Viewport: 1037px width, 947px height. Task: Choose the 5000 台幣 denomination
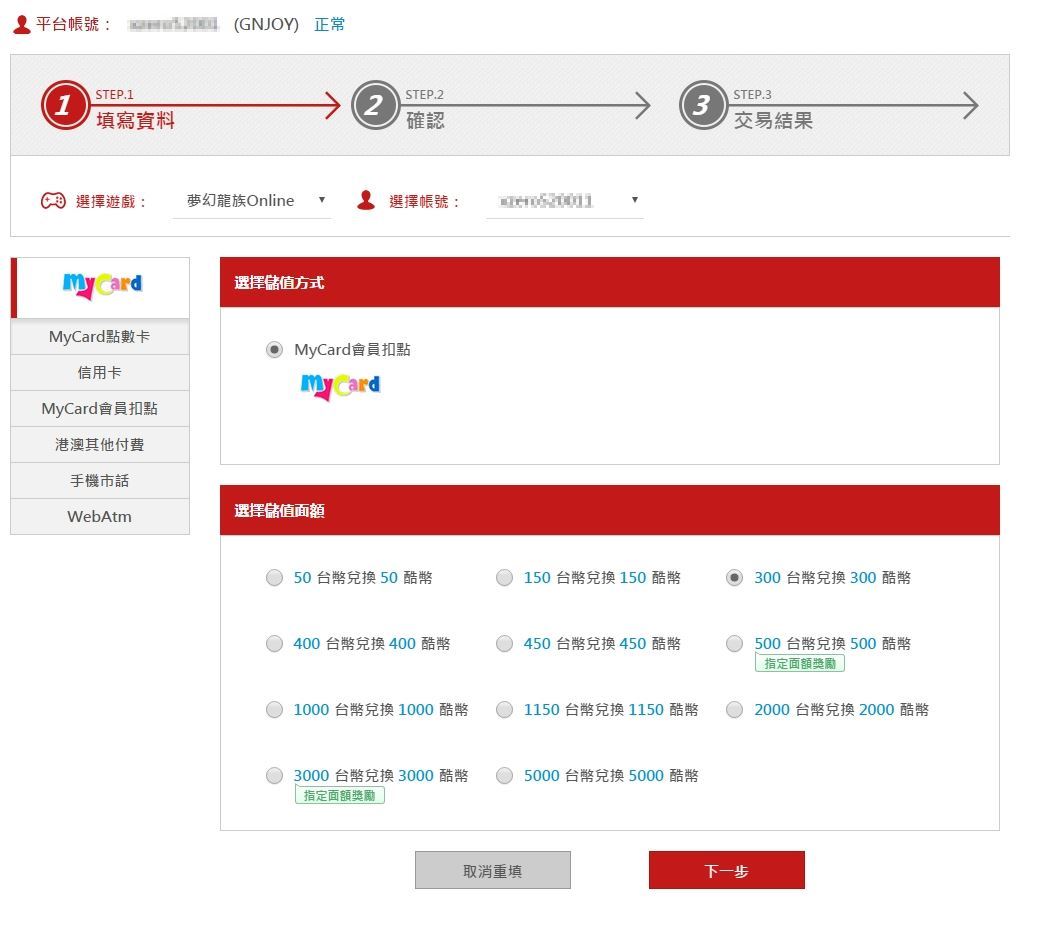tap(504, 775)
